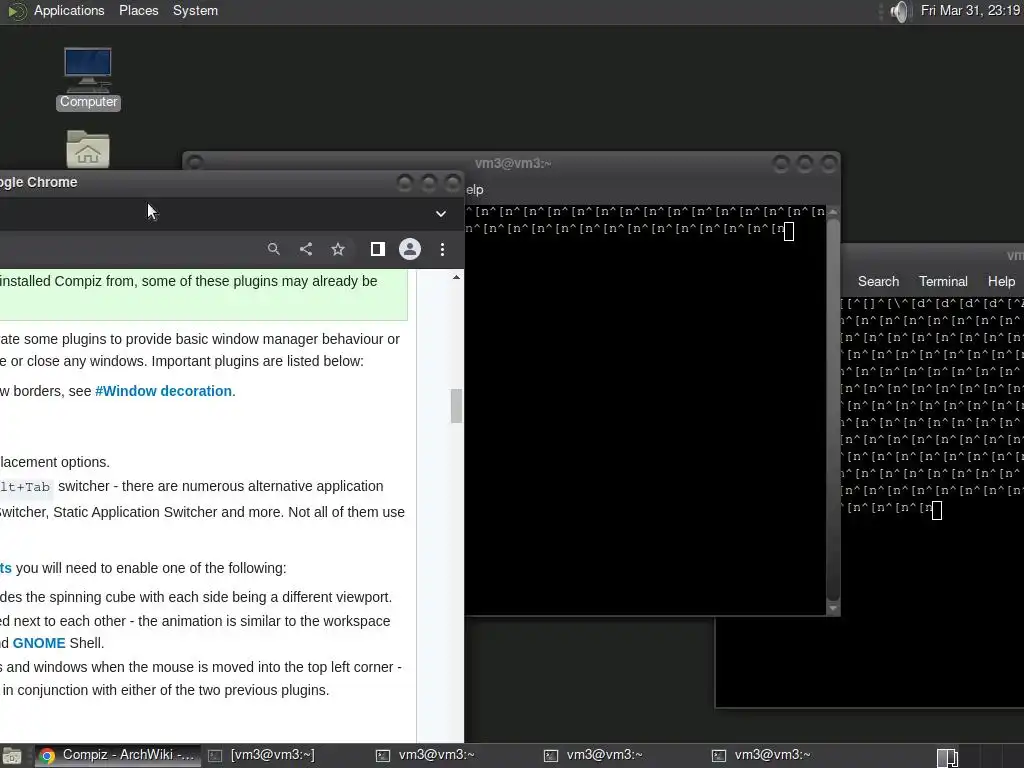Expand the Chrome tab search chevron

click(x=441, y=214)
